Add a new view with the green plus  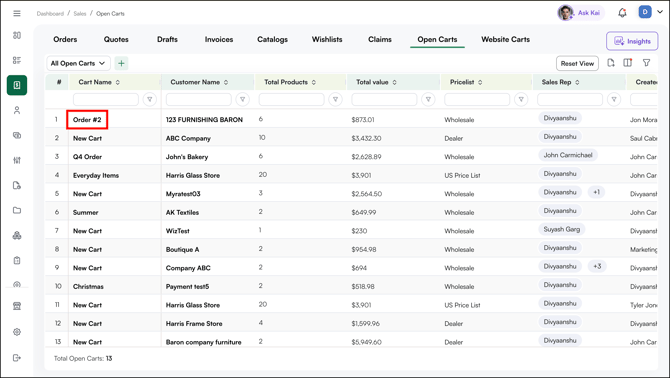(121, 63)
